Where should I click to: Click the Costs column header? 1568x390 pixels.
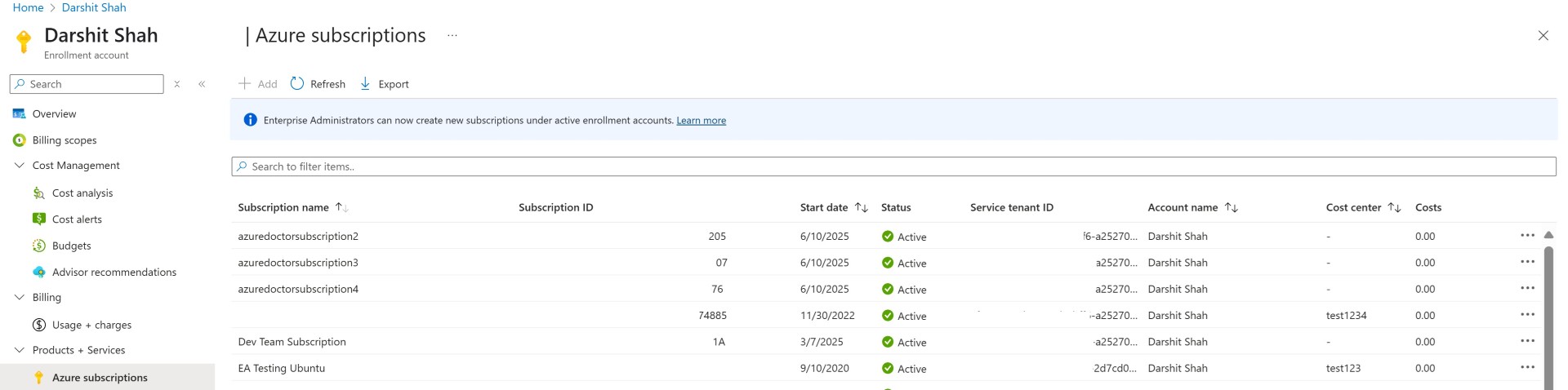click(1428, 207)
